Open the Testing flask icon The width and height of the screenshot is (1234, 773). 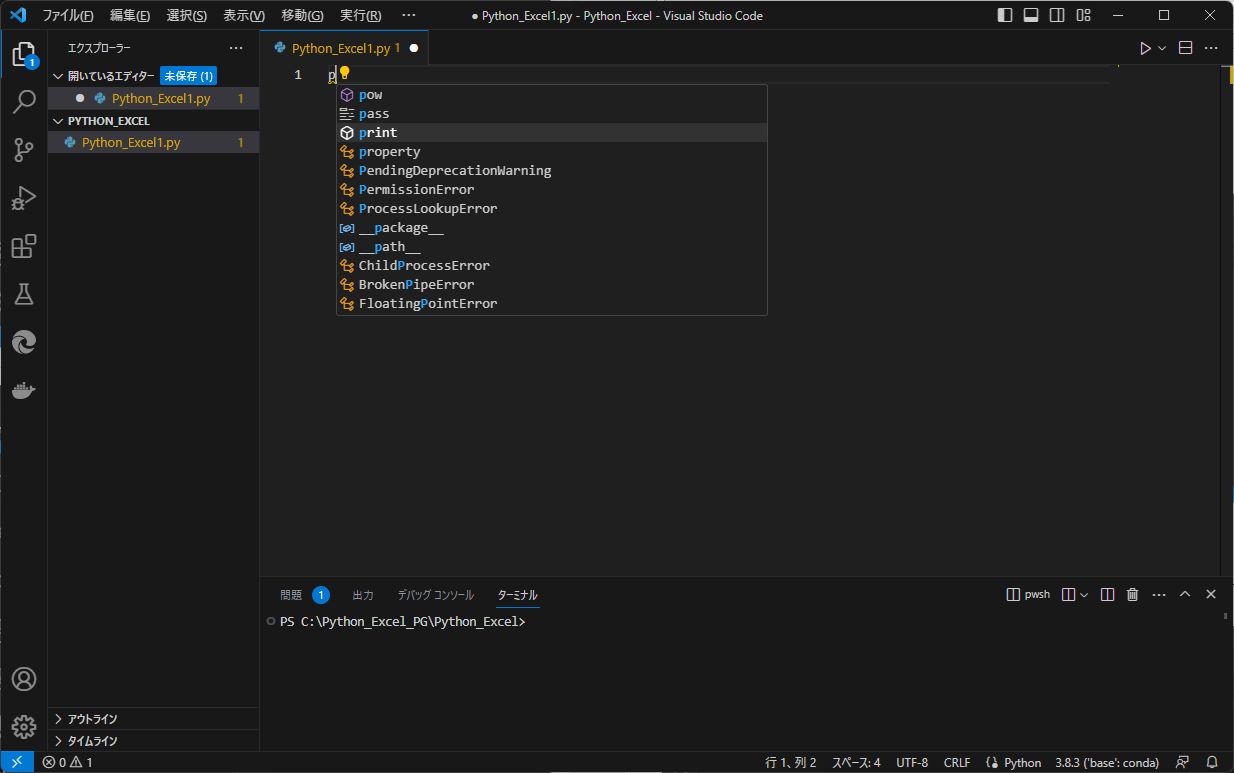click(24, 294)
